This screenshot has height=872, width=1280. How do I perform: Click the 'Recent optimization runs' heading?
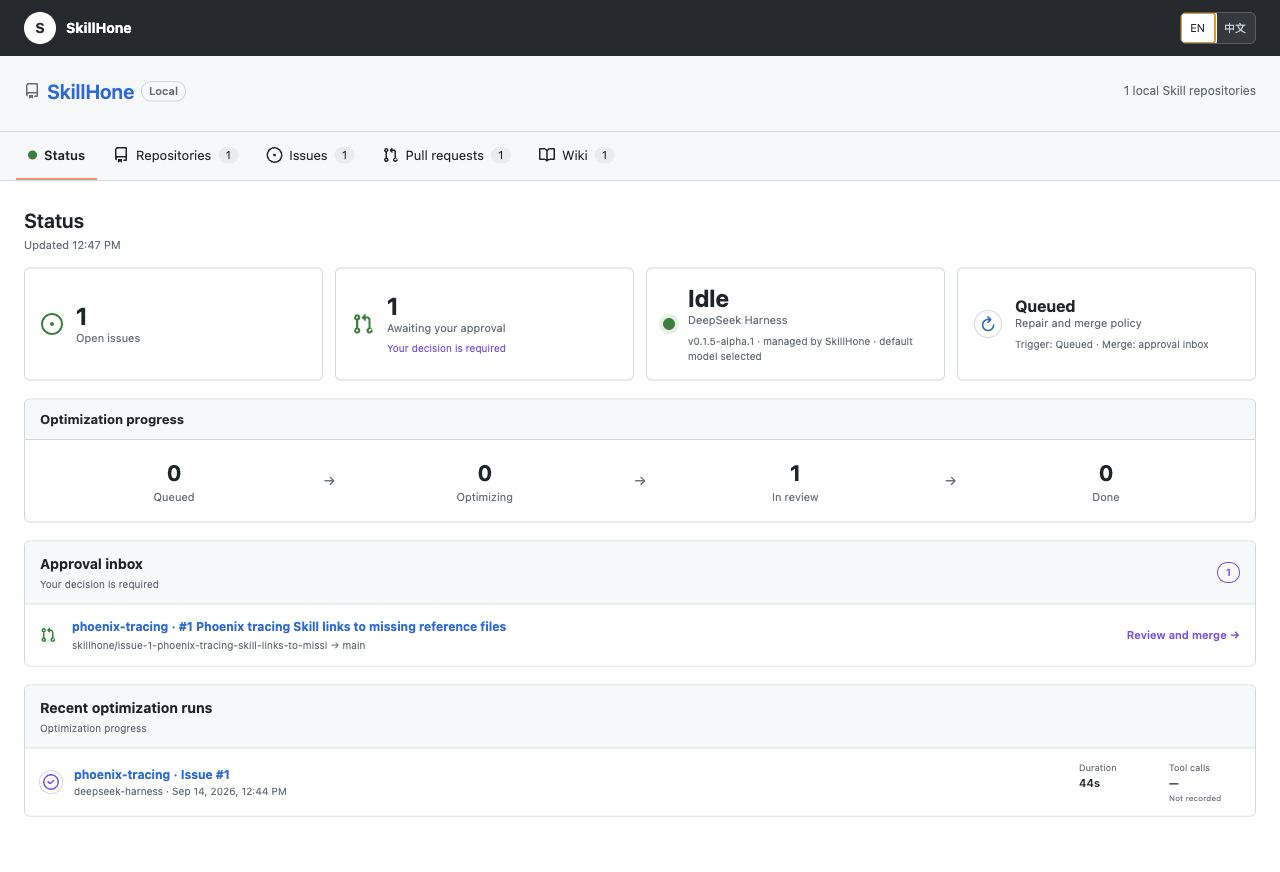126,708
